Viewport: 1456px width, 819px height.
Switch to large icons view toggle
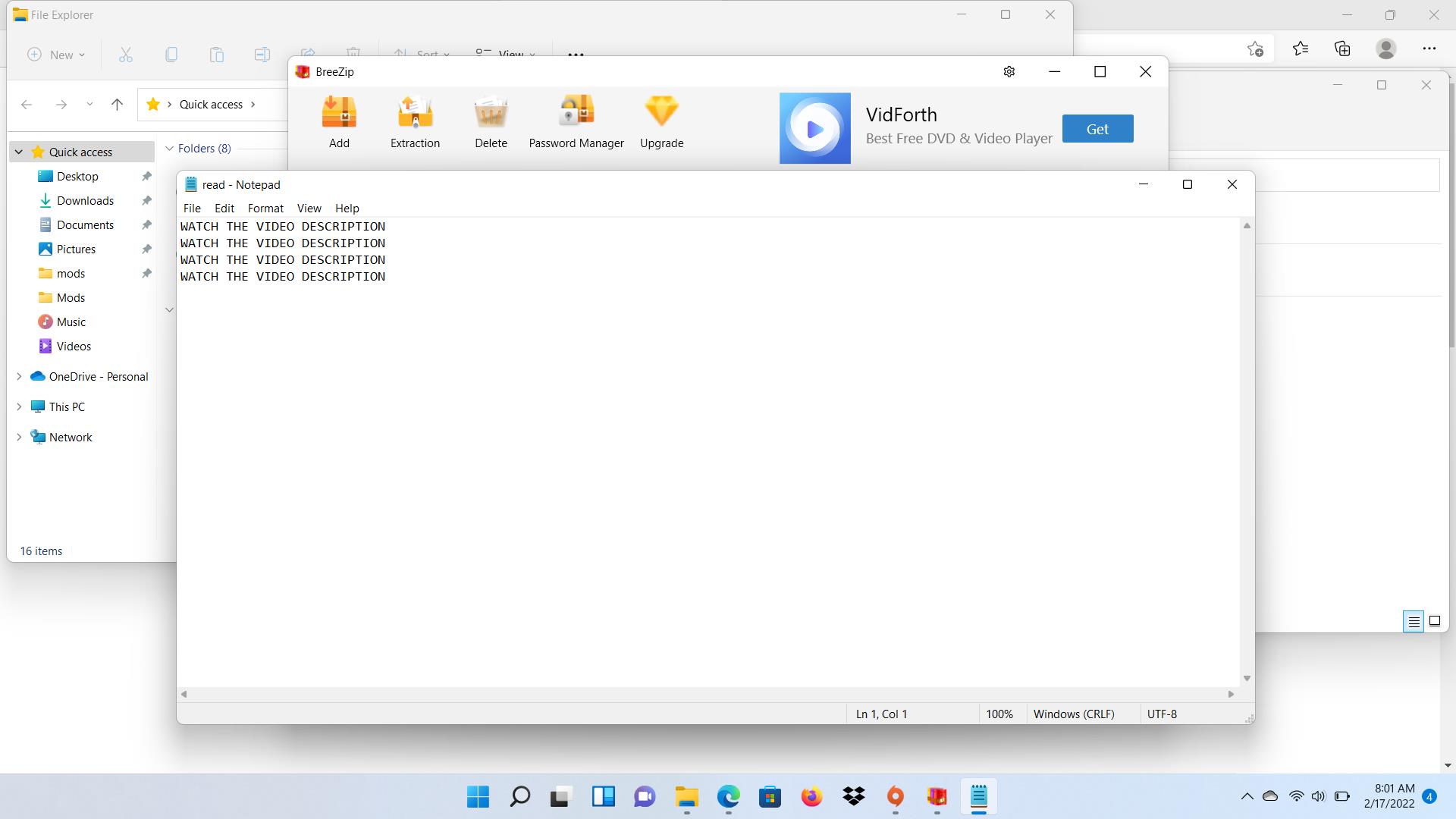coord(1435,621)
